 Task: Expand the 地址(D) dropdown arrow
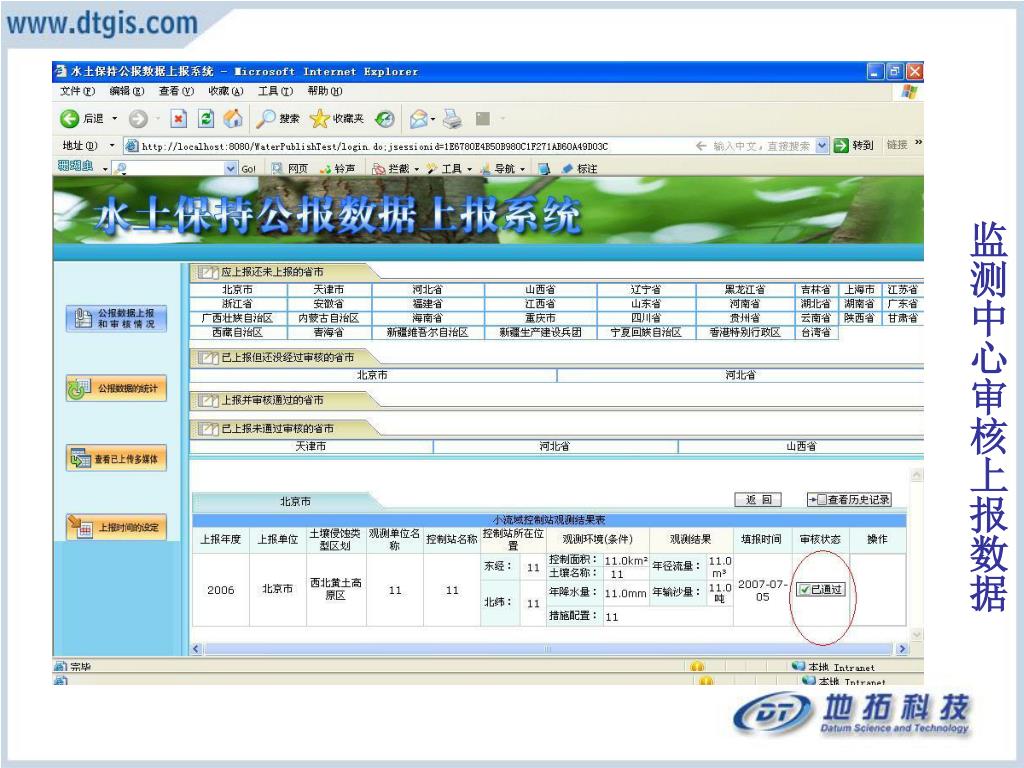coord(112,146)
